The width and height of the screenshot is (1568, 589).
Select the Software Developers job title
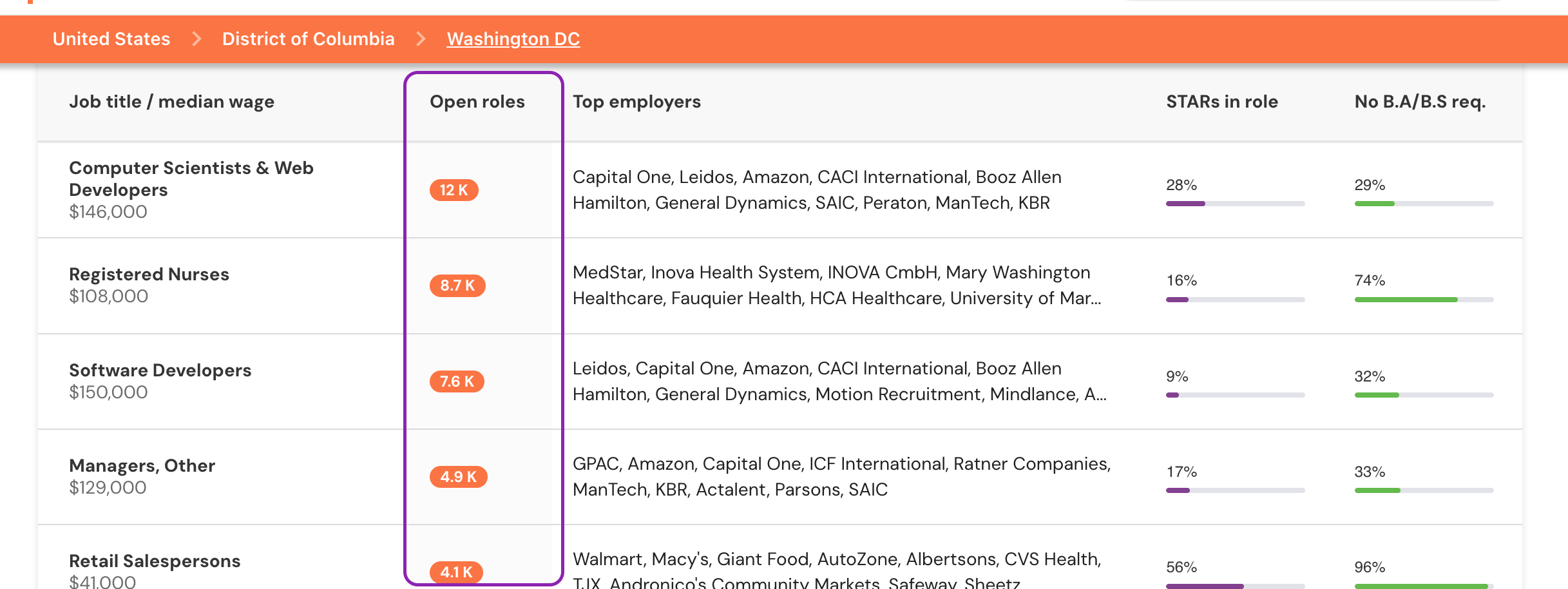[x=160, y=371]
